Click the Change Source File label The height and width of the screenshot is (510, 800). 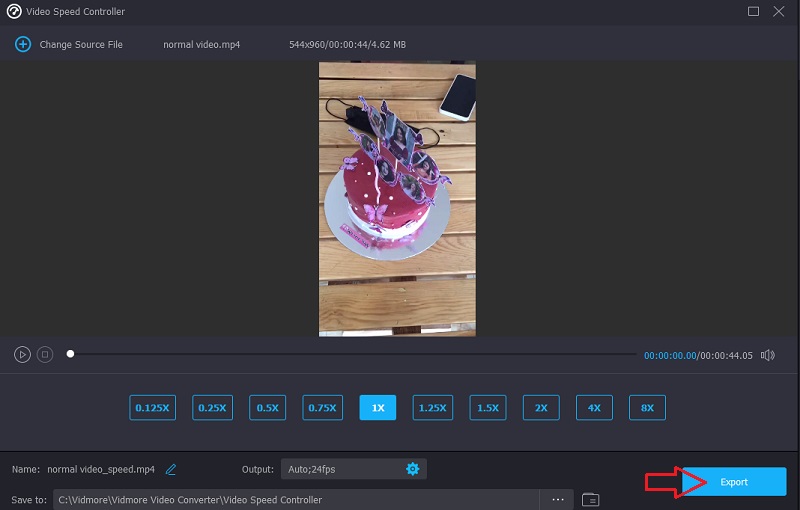(x=81, y=45)
